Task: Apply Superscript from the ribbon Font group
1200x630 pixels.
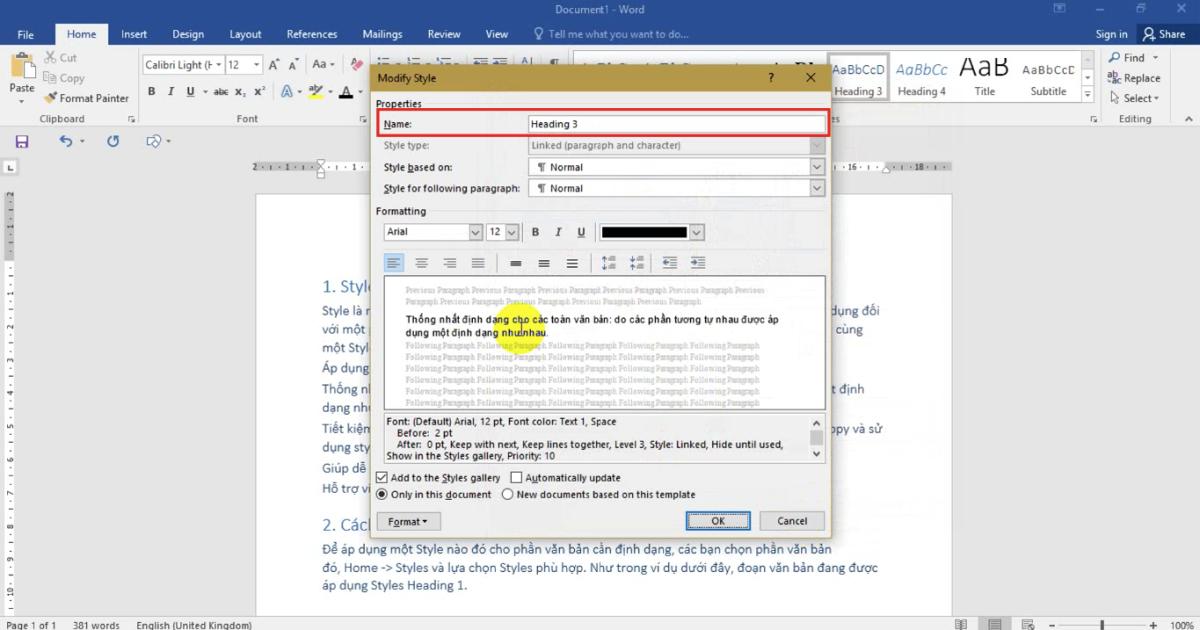Action: [259, 91]
